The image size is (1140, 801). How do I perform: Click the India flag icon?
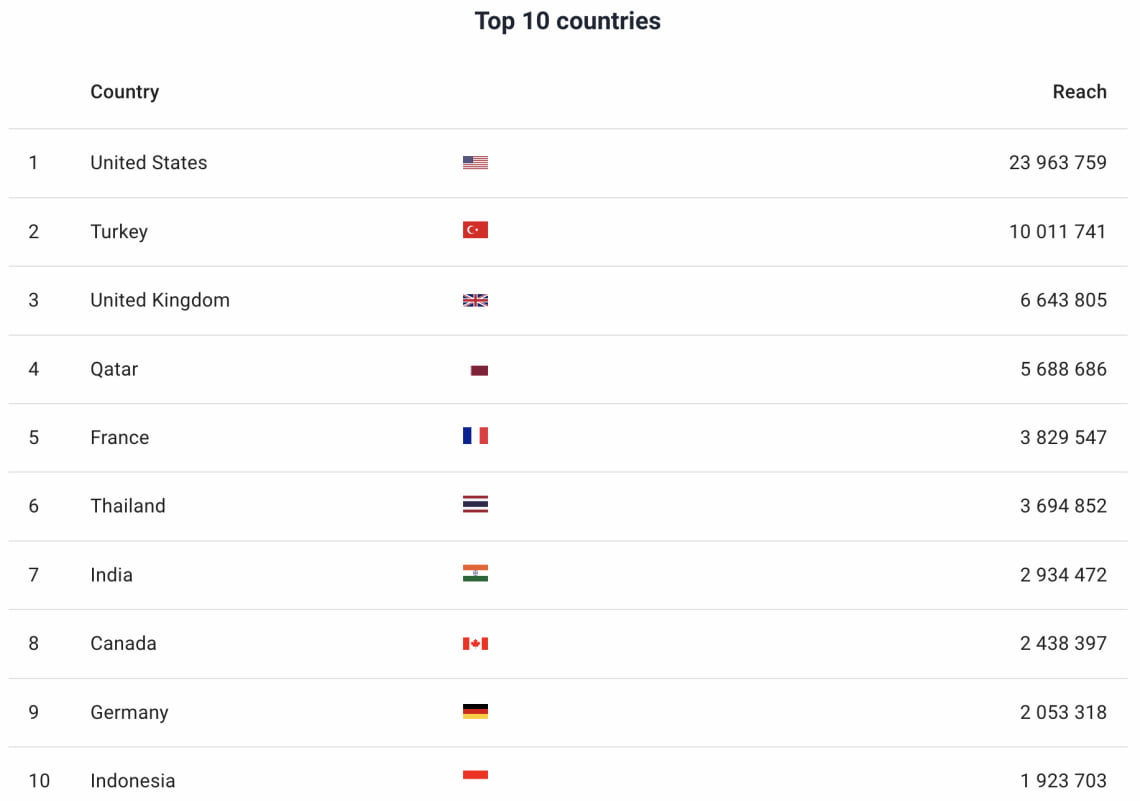pyautogui.click(x=475, y=573)
